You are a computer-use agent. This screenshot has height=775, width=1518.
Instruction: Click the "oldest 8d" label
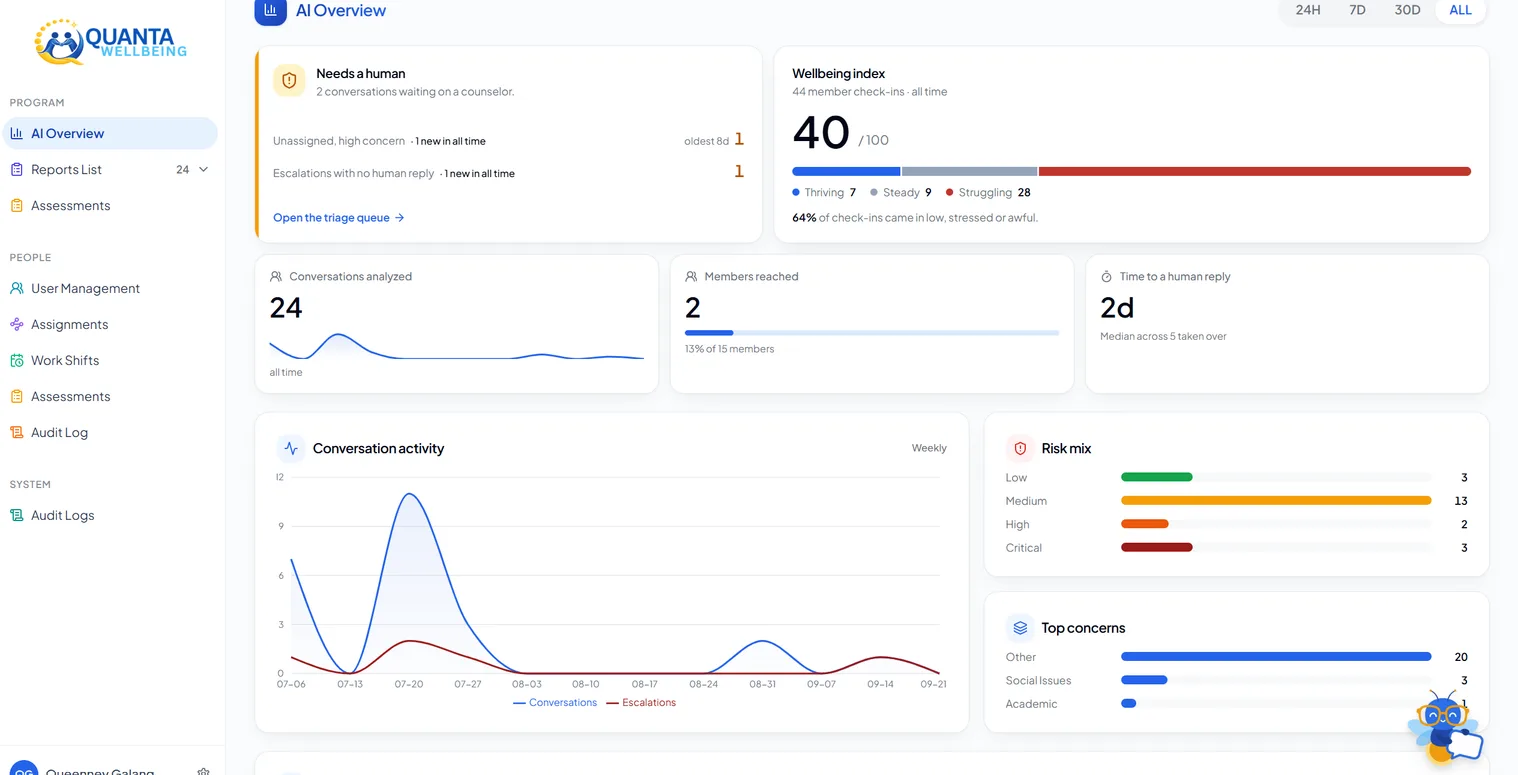(706, 141)
